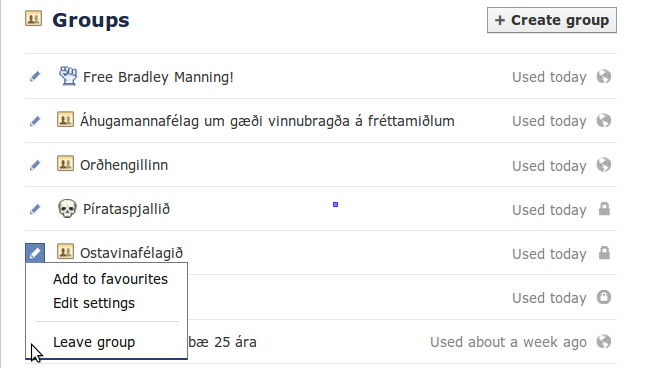Open the pencil edit menu for Orðhengillinn

point(35,165)
